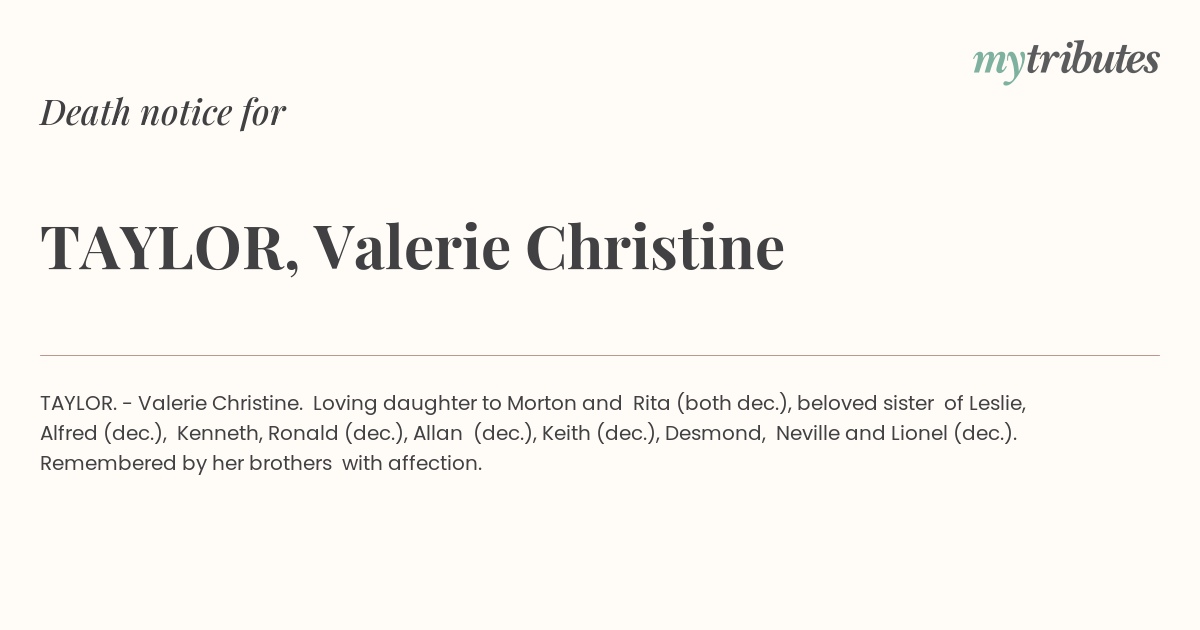
Task: Click the name 'Alfred (dec.)' in the notice
Action: coord(101,434)
